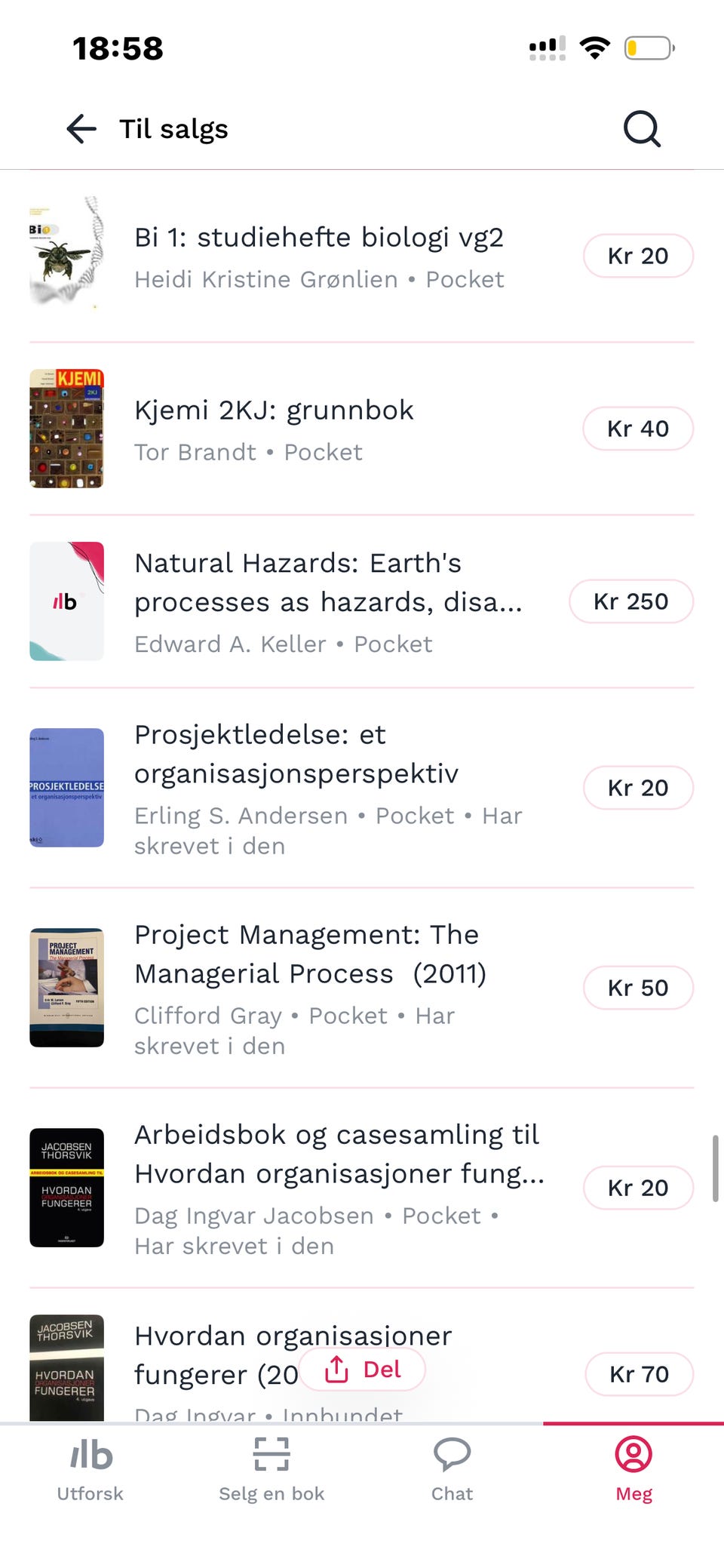Click the Kr 40 price tag
This screenshot has width=724, height=1568.
(638, 429)
